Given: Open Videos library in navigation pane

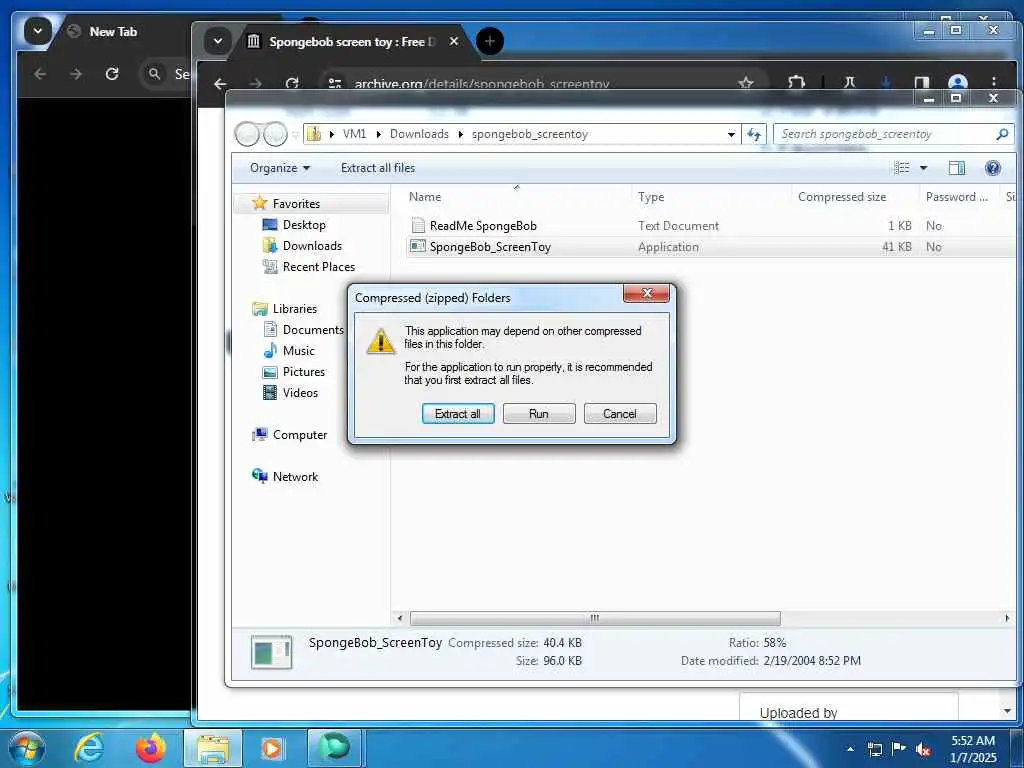Looking at the screenshot, I should 300,392.
